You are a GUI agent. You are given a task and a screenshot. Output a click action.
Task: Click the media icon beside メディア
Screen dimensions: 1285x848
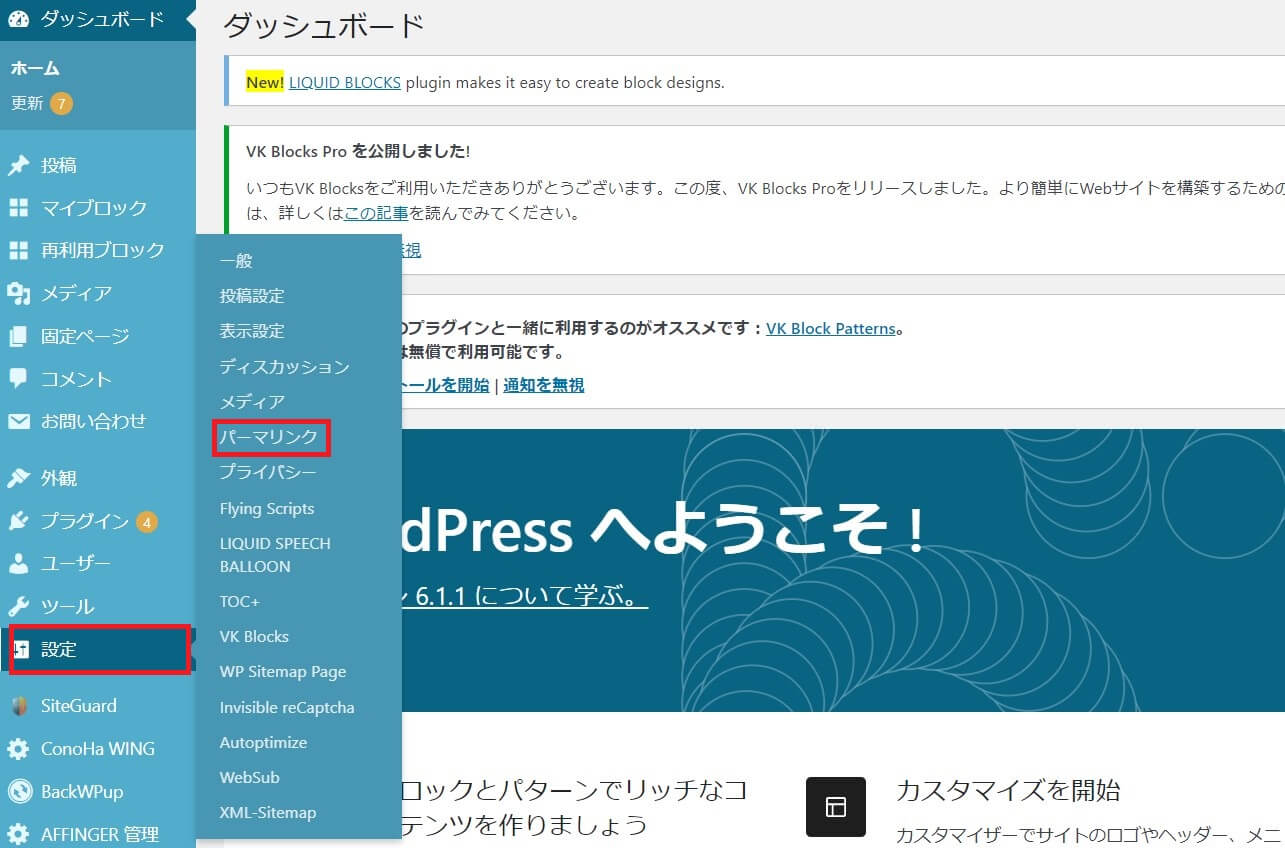(x=18, y=293)
